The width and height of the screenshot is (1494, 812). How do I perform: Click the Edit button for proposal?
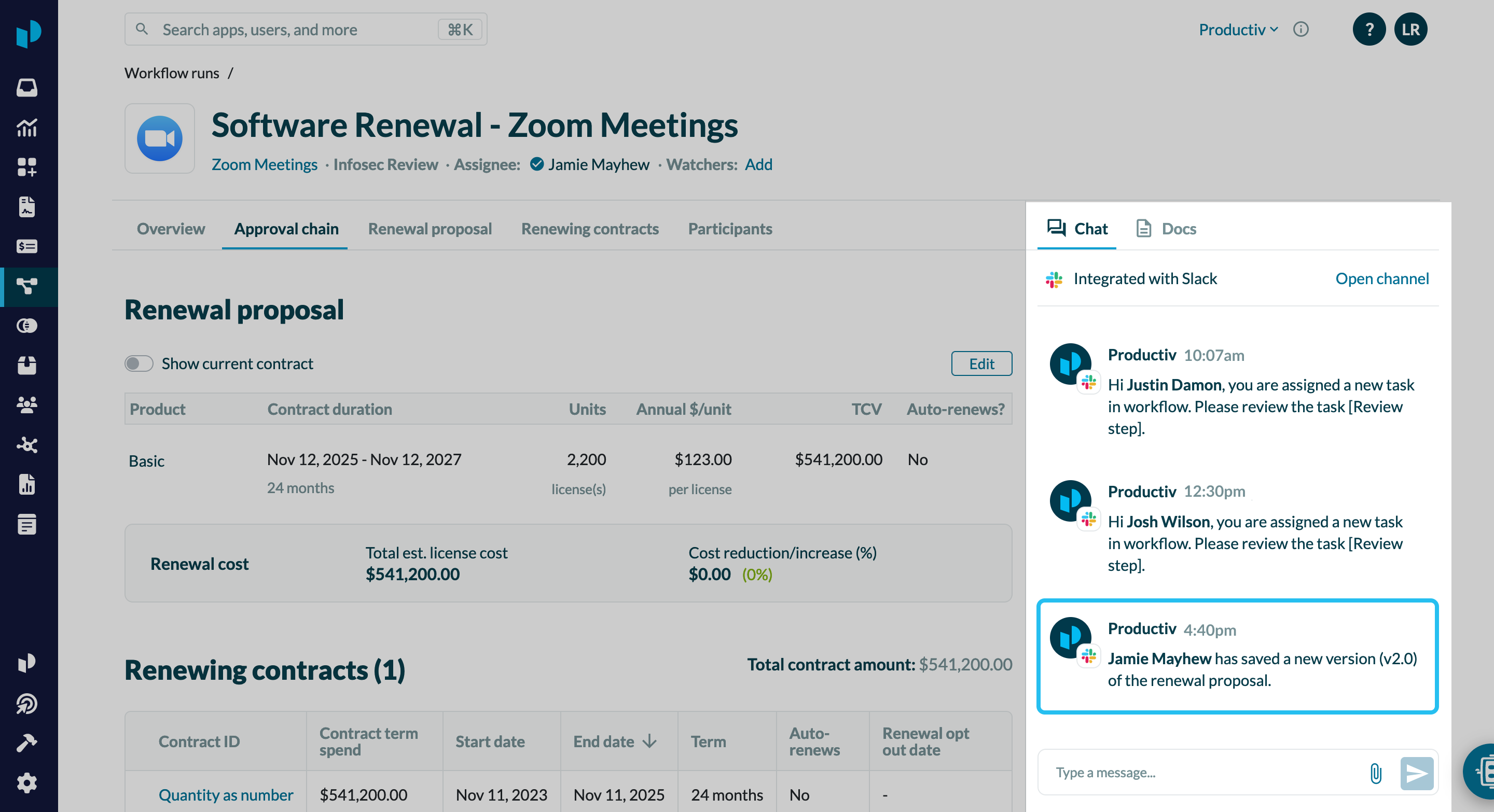[981, 363]
